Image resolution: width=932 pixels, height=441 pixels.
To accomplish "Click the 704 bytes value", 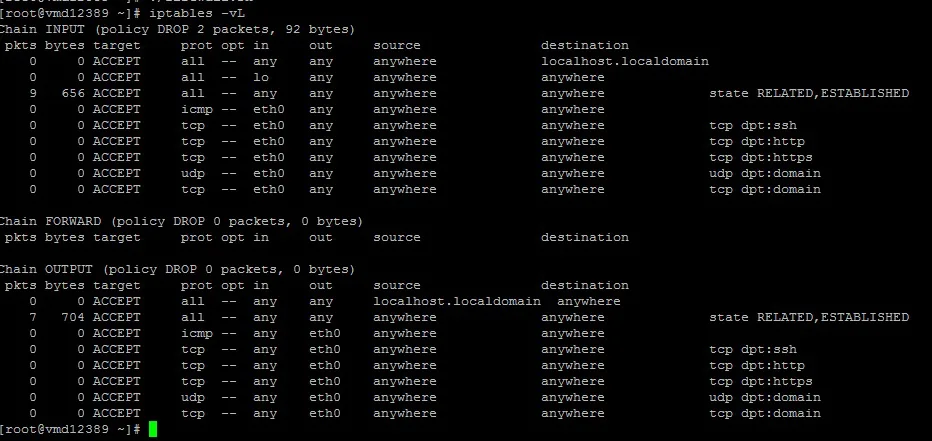I will (73, 317).
